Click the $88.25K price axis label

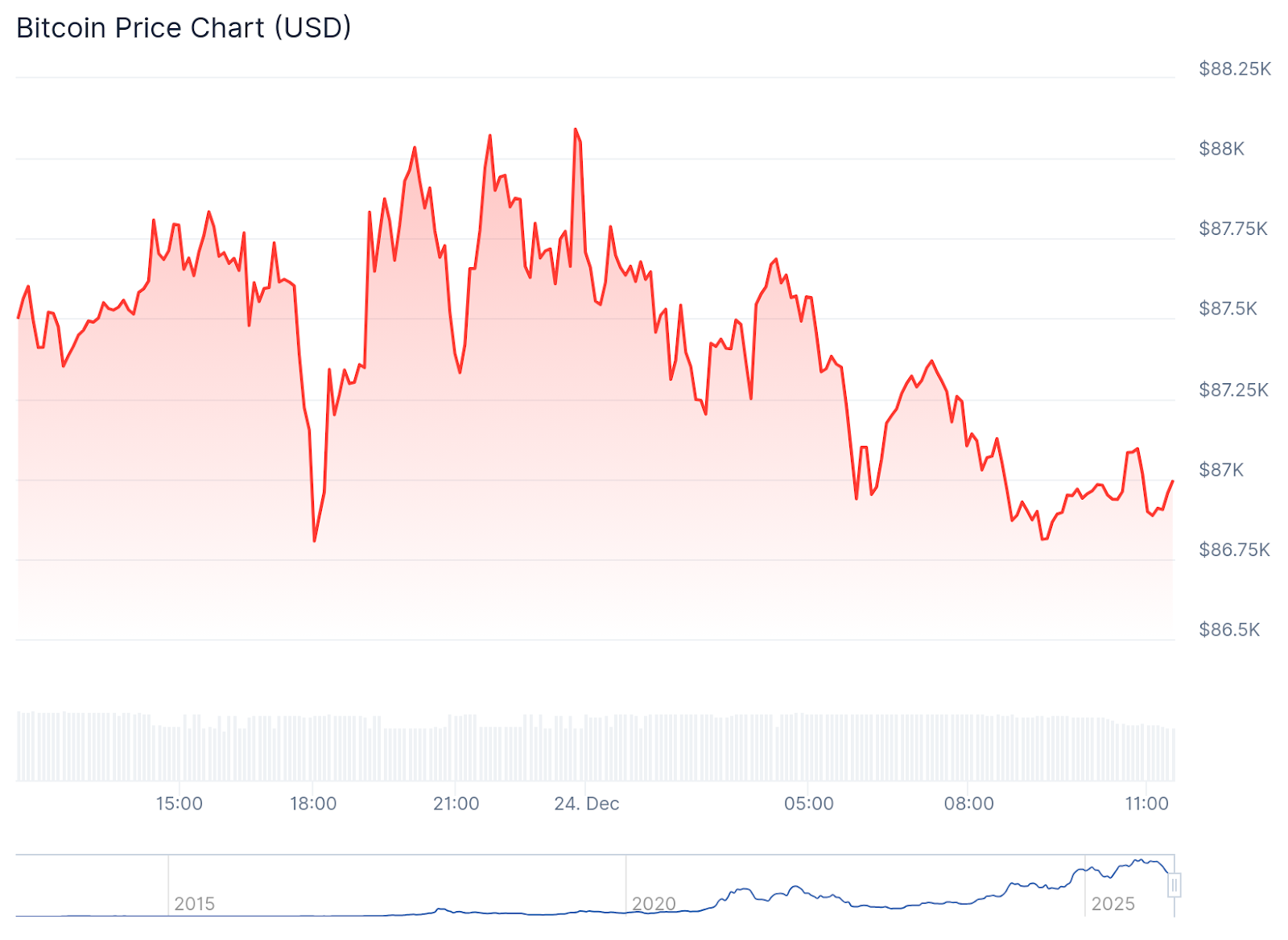pos(1235,69)
